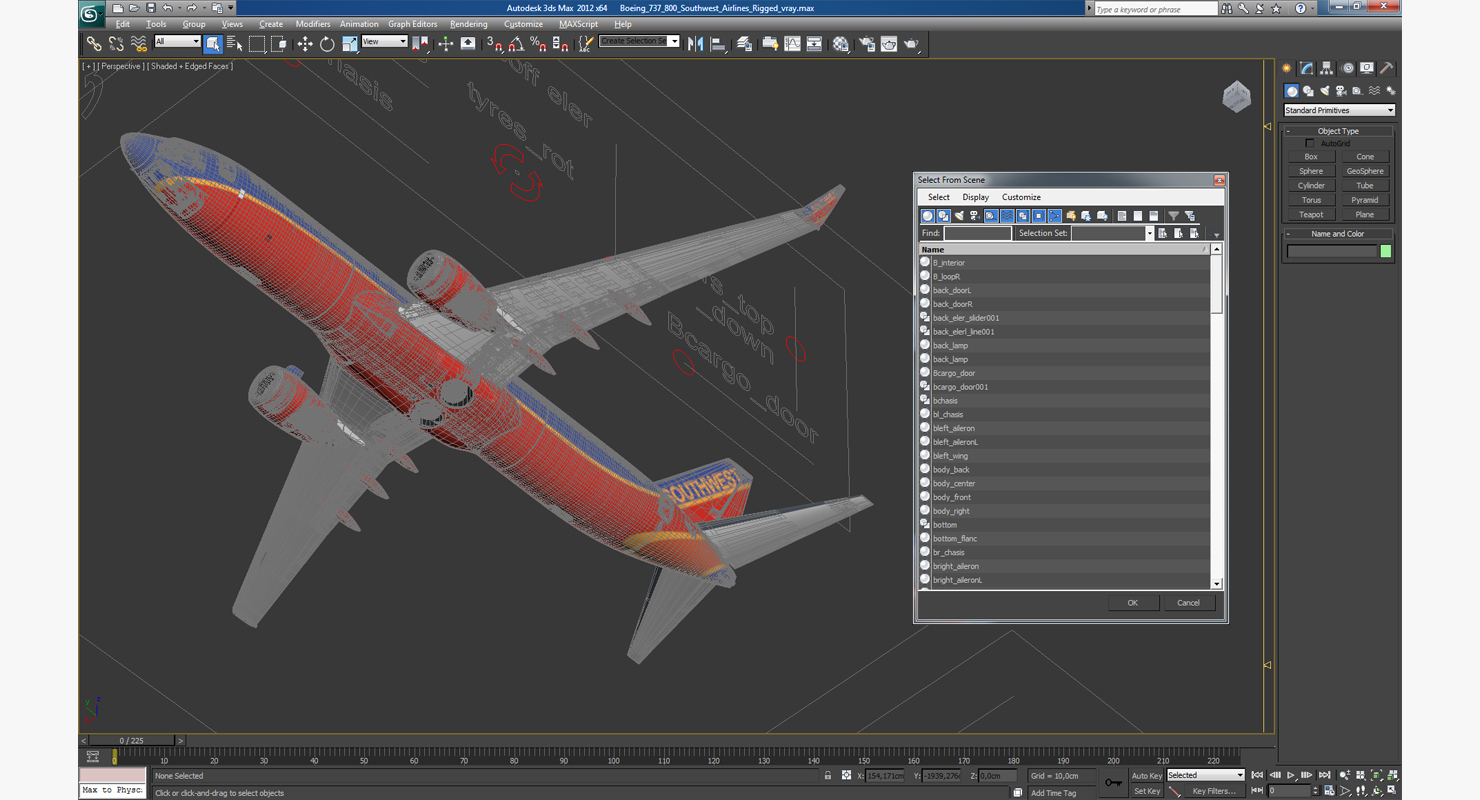Screen dimensions: 1480x800
Task: Select Cameras category in Create panel
Action: coord(1341,91)
